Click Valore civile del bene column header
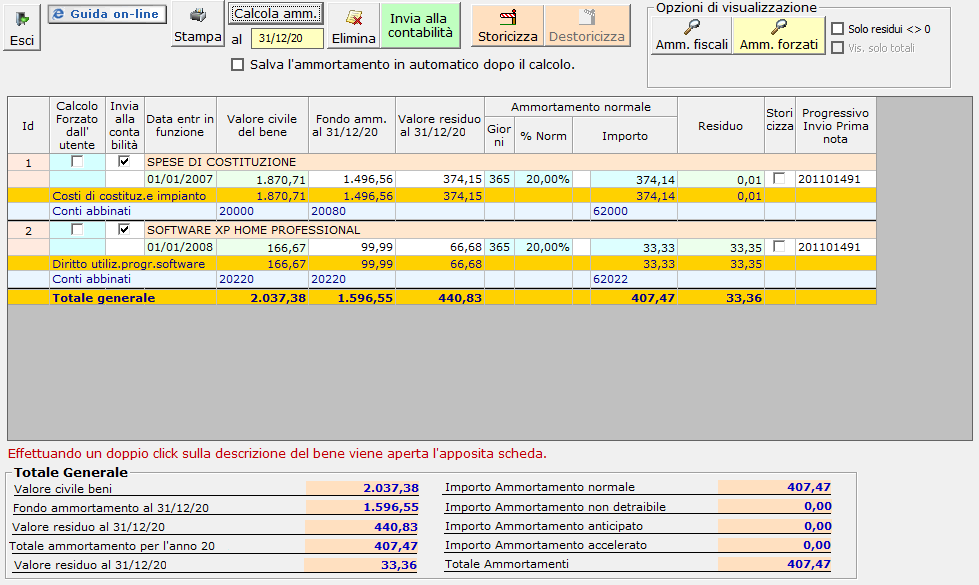This screenshot has height=585, width=979. (x=262, y=125)
